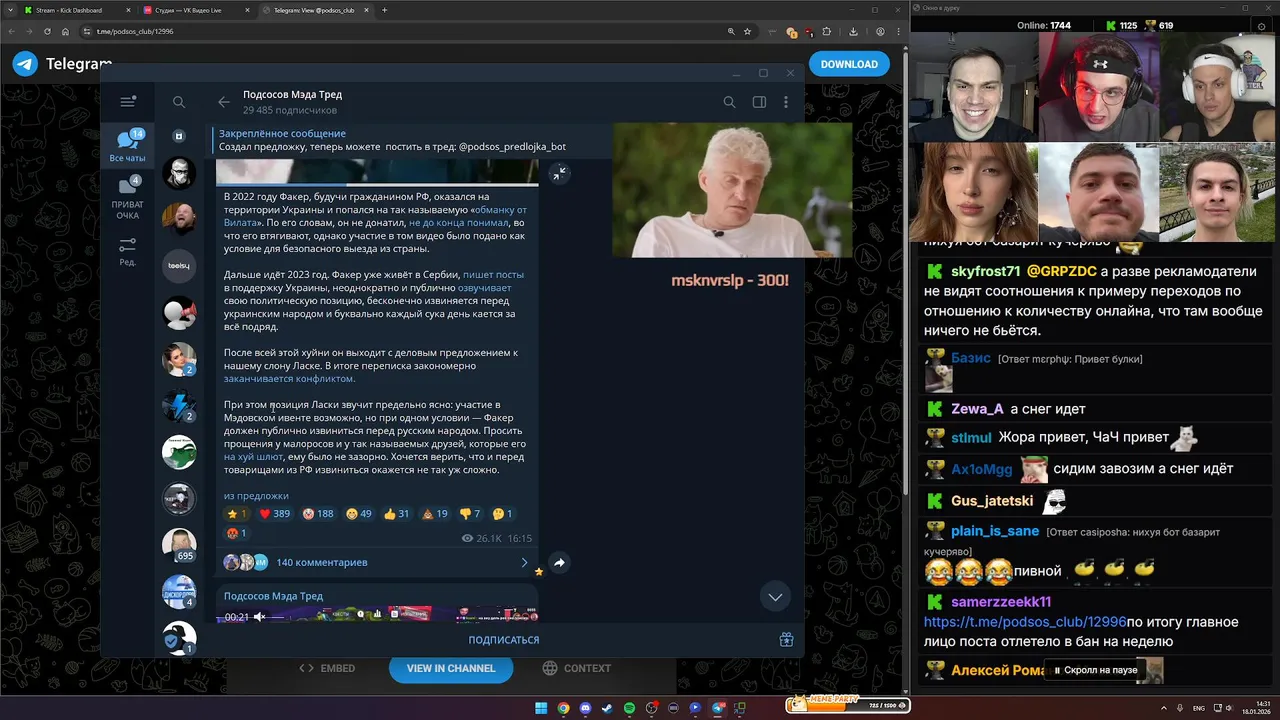Open chat with teelsy avatar
This screenshot has height=720, width=1280.
click(179, 265)
